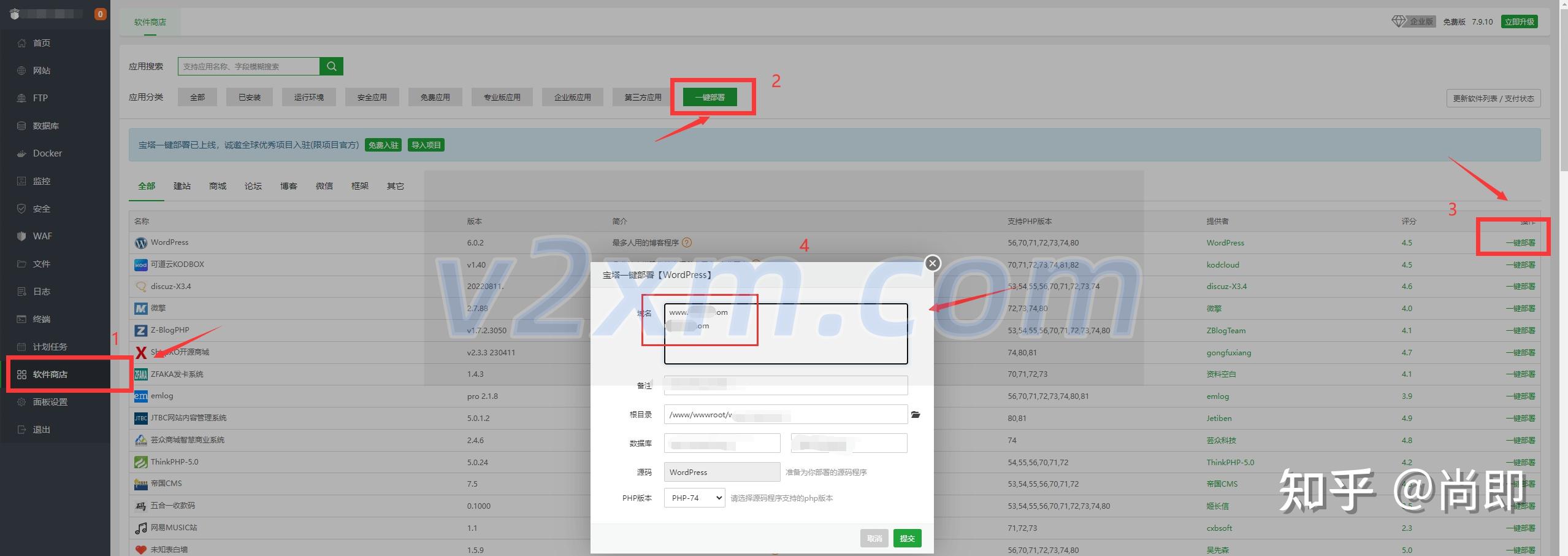
Task: Click the 根目录 path input field
Action: 786,414
